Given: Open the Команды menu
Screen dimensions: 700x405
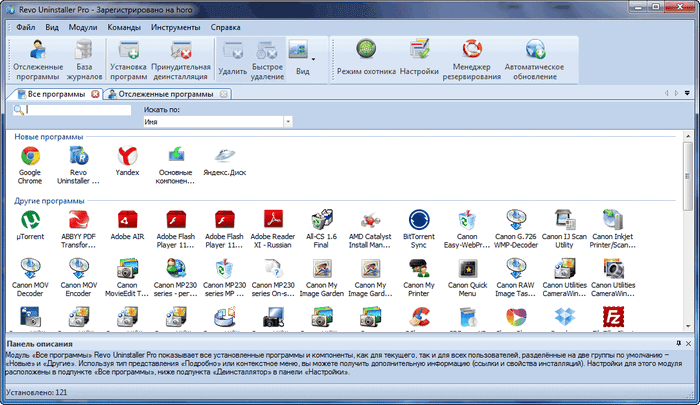Looking at the screenshot, I should point(124,27).
